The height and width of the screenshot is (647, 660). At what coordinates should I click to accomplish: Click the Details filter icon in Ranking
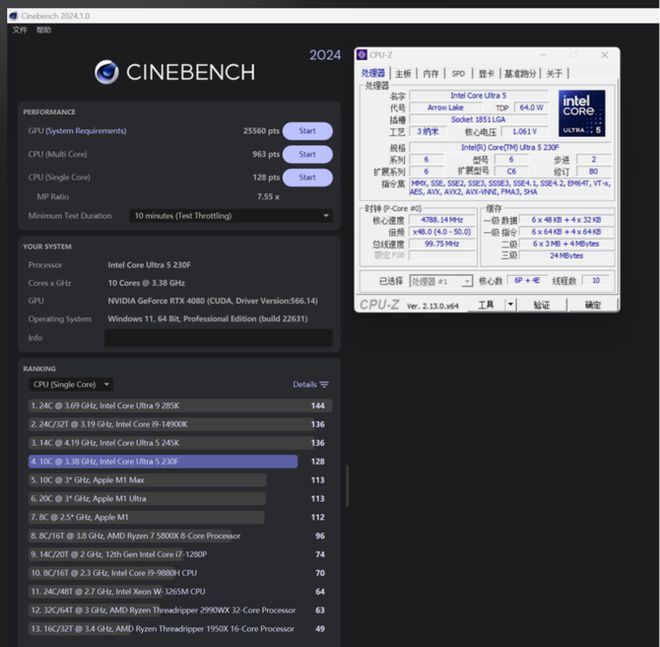pyautogui.click(x=324, y=385)
